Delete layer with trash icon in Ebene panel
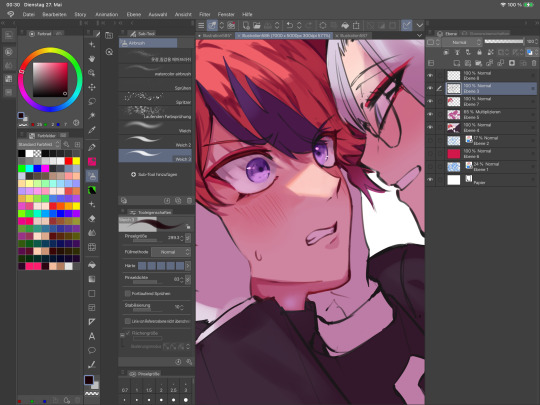 pos(534,63)
